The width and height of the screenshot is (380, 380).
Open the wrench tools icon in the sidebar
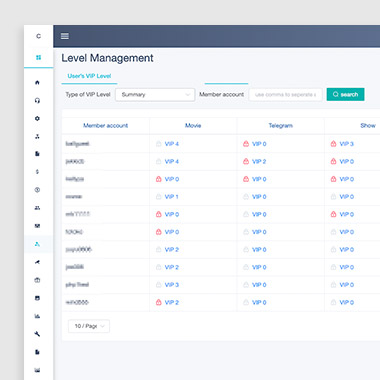pos(37,334)
